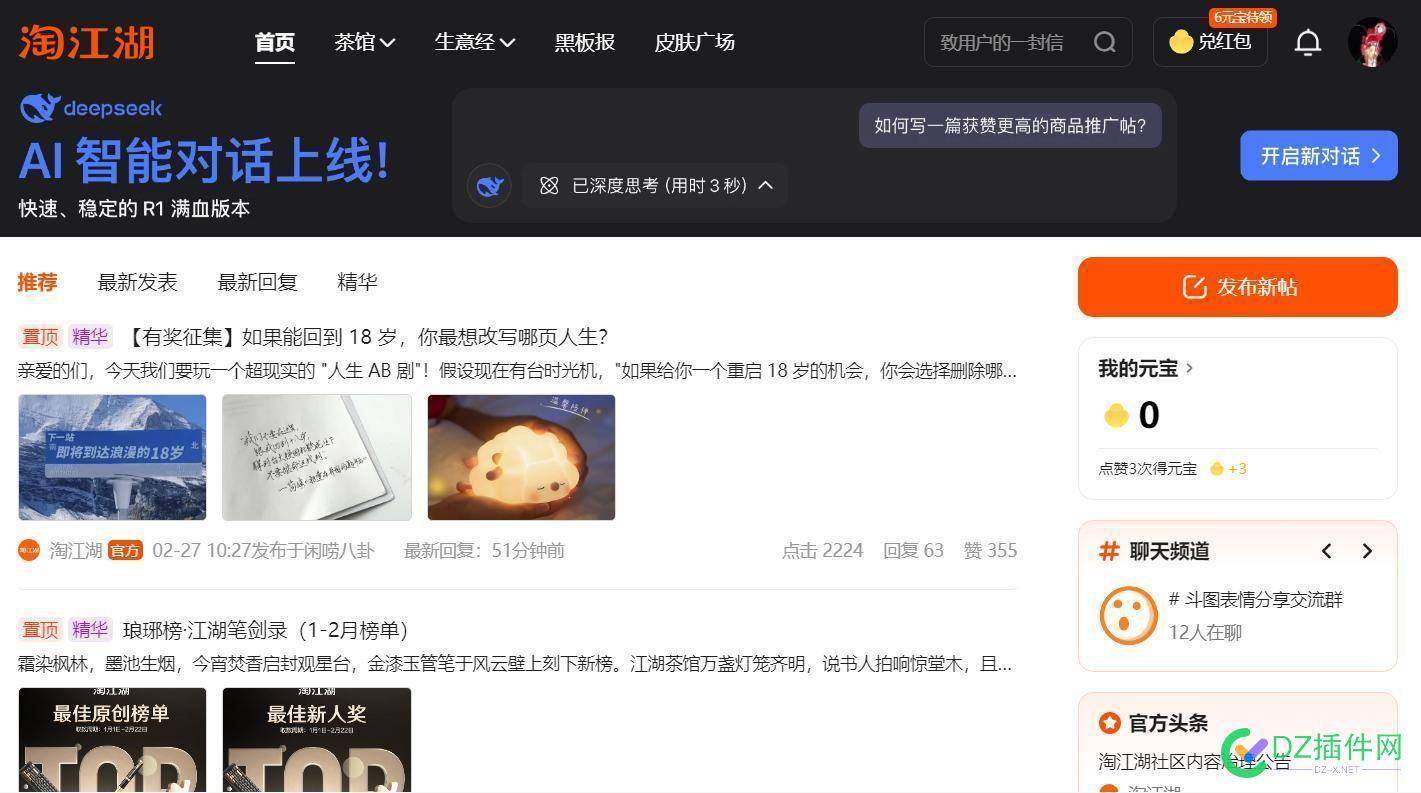
Task: Open the snowy mountain 18岁 thumbnail
Action: click(x=112, y=457)
